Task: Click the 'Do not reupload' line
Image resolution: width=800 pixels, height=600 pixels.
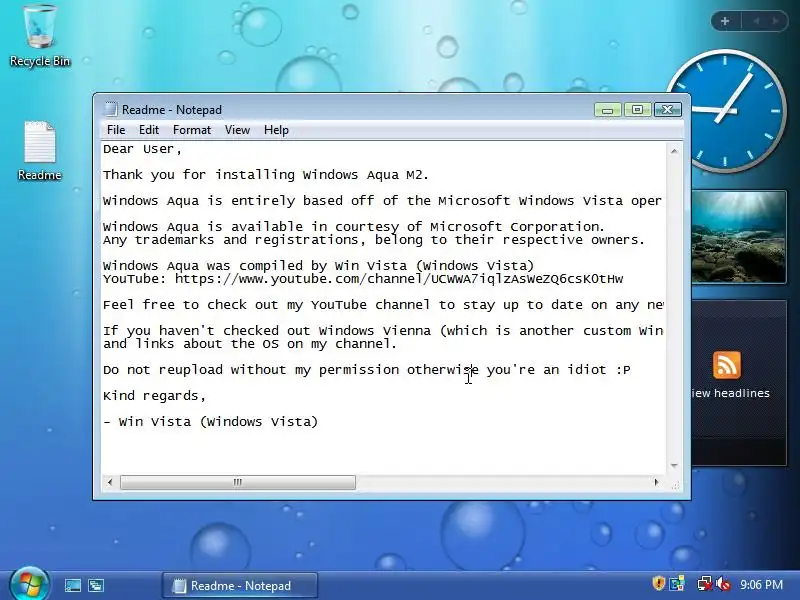Action: tap(367, 370)
